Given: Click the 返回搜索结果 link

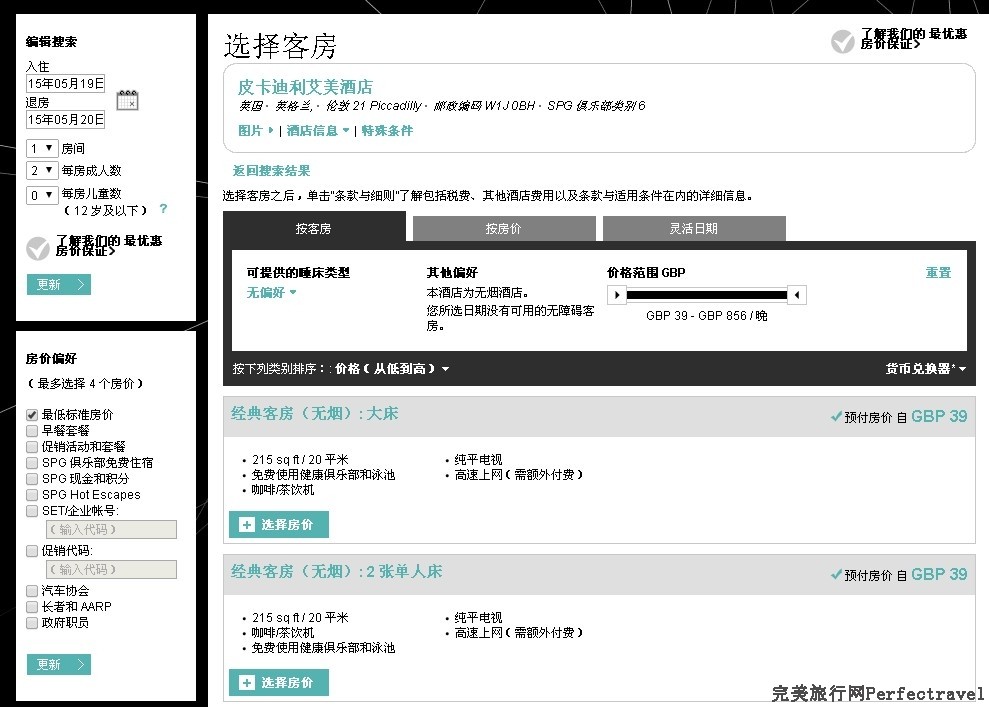Looking at the screenshot, I should pos(271,171).
